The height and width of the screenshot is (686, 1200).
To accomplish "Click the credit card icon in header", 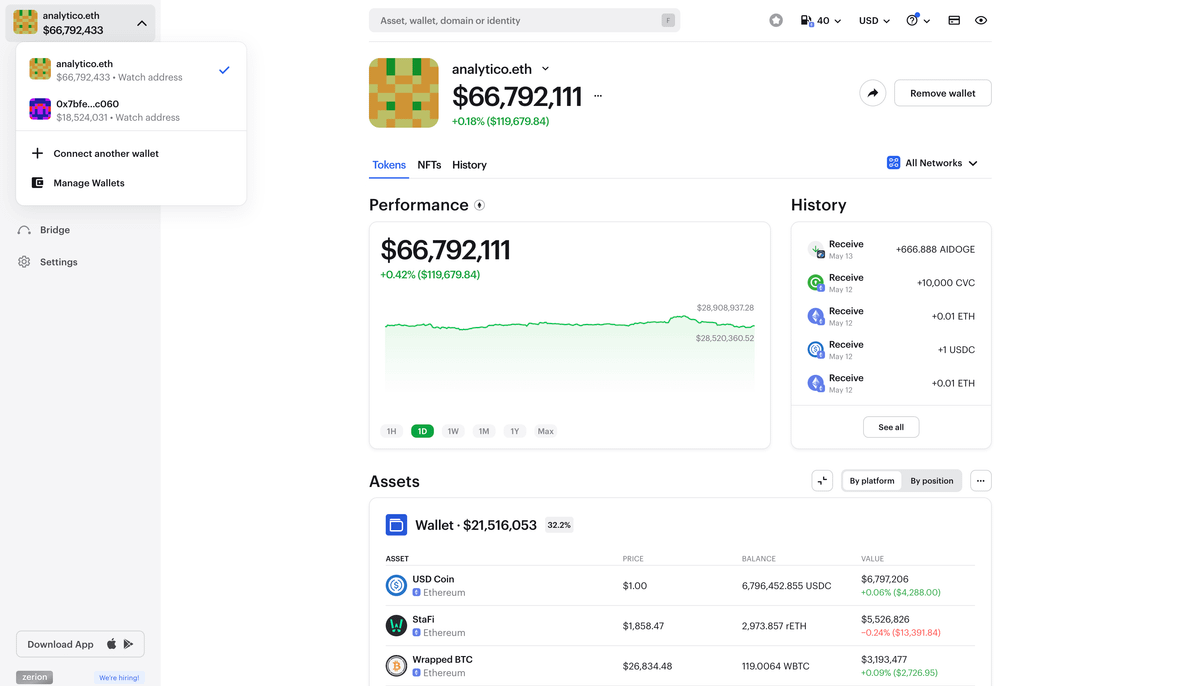I will click(x=954, y=20).
